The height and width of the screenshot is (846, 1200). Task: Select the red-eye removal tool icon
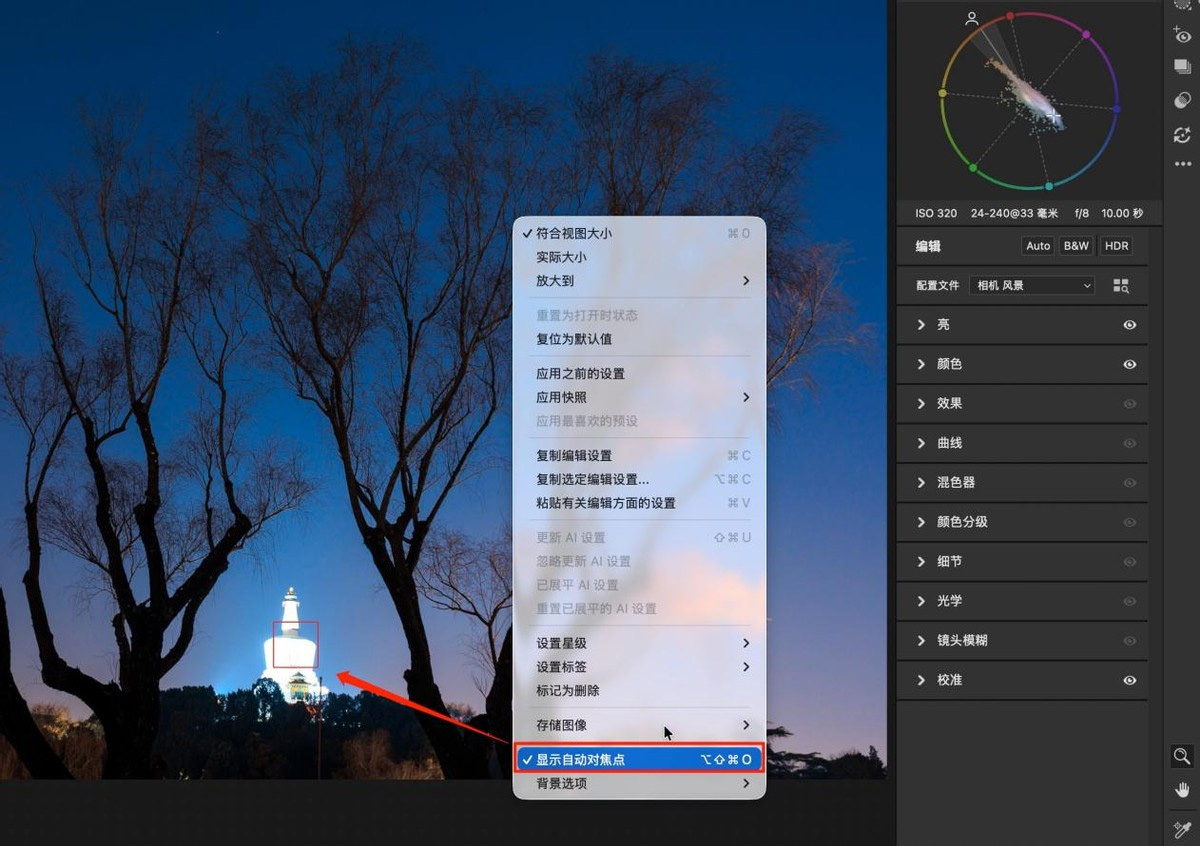pyautogui.click(x=1182, y=33)
